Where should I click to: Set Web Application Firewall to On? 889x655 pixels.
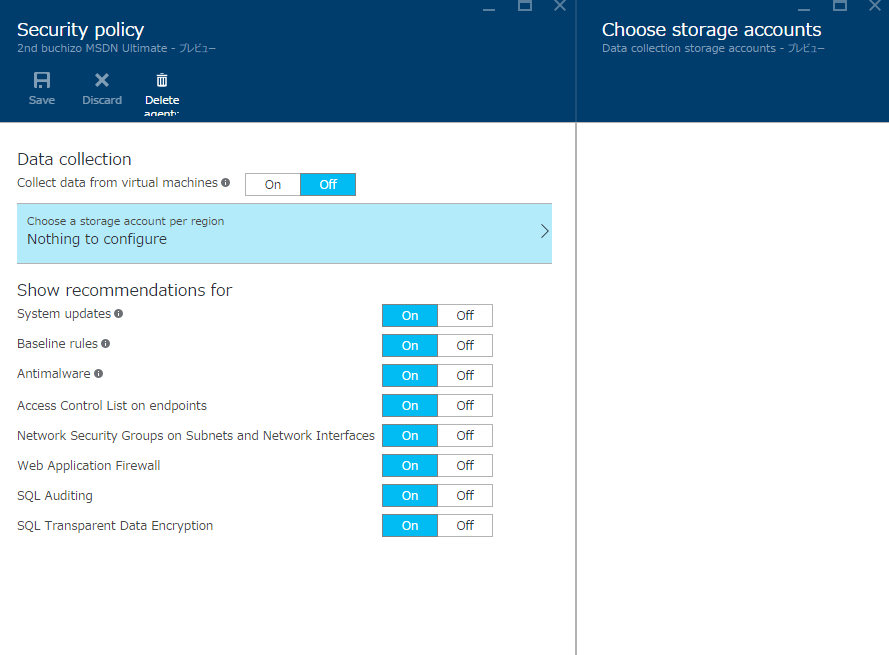pos(410,466)
